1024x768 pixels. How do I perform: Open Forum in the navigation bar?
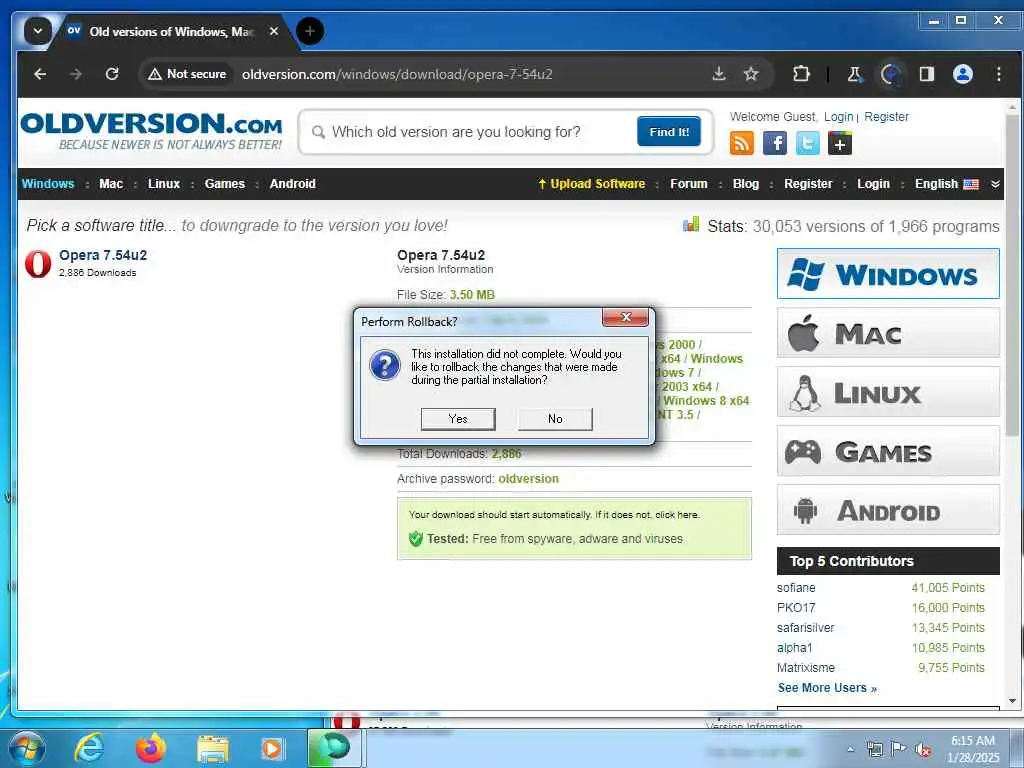pos(688,184)
